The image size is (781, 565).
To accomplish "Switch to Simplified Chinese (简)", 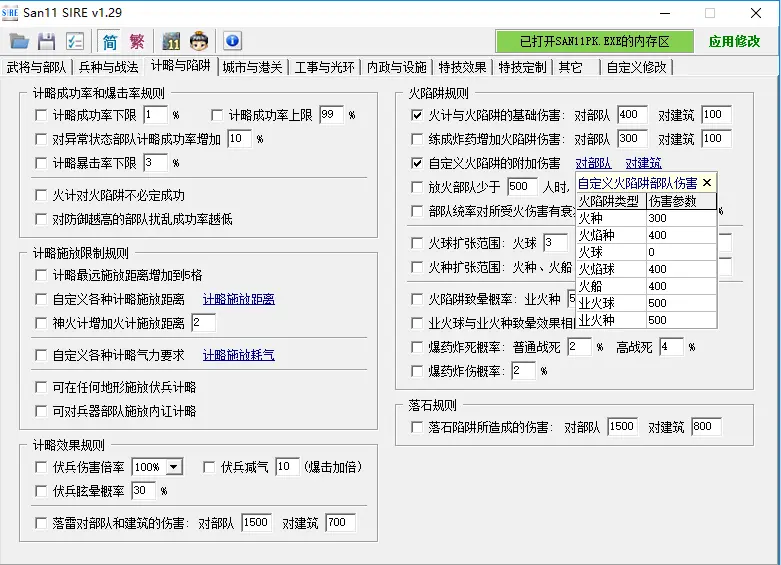I will tap(110, 41).
